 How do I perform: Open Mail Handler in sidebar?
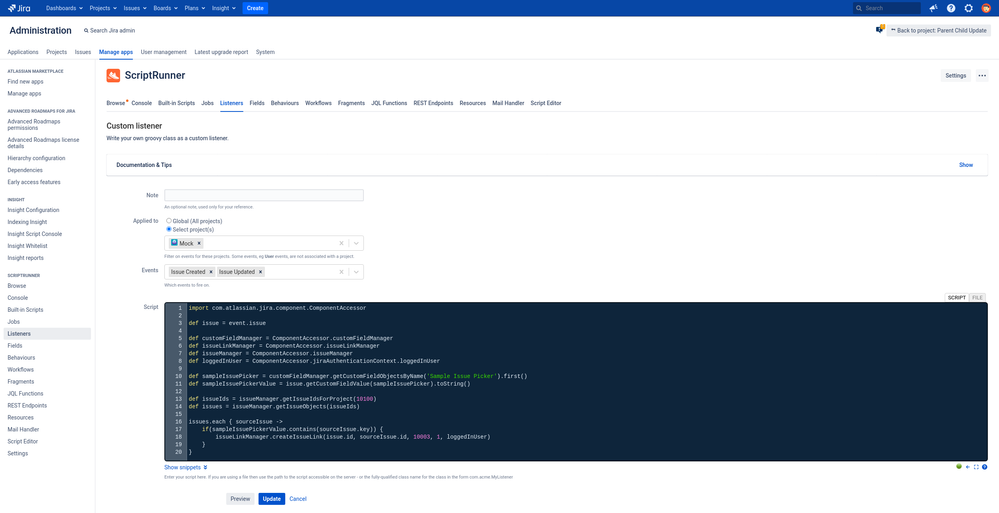tap(24, 430)
